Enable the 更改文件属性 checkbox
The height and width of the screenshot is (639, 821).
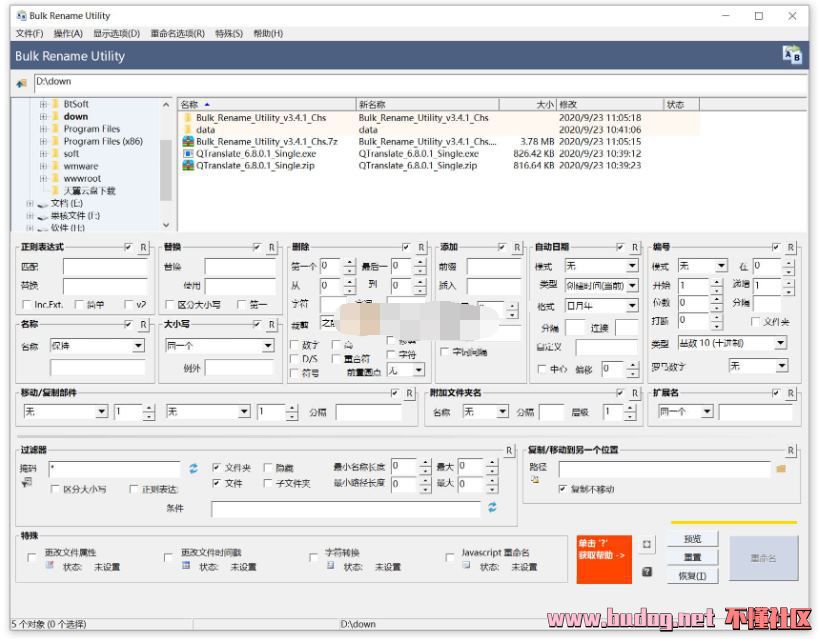tap(32, 557)
